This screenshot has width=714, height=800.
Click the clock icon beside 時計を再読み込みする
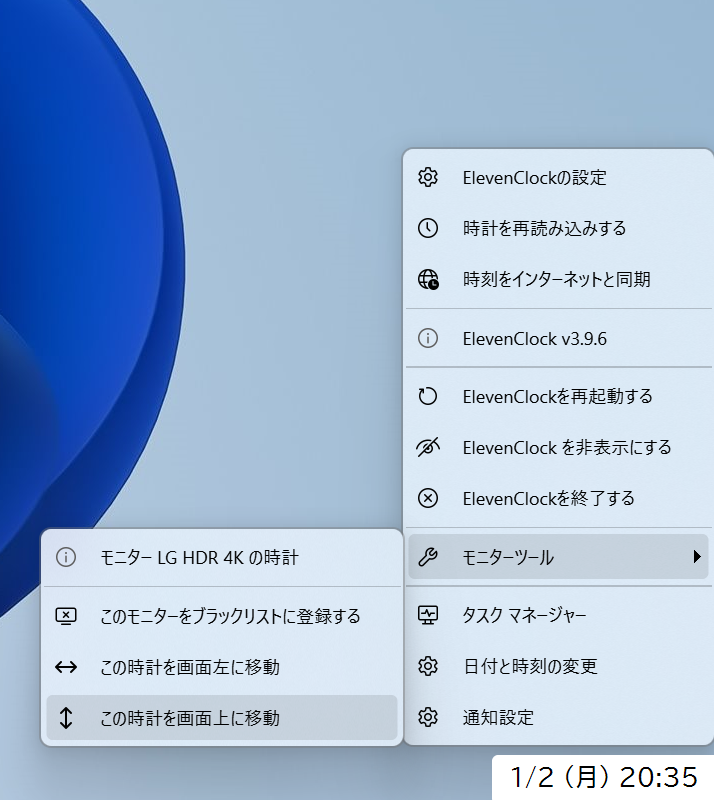(428, 228)
